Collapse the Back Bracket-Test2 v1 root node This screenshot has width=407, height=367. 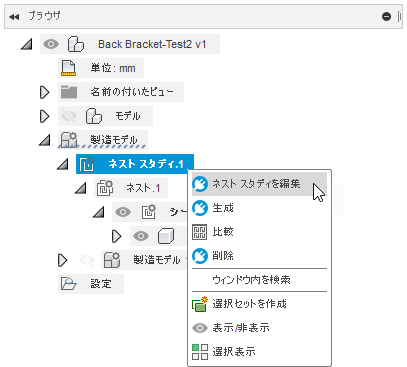point(27,44)
